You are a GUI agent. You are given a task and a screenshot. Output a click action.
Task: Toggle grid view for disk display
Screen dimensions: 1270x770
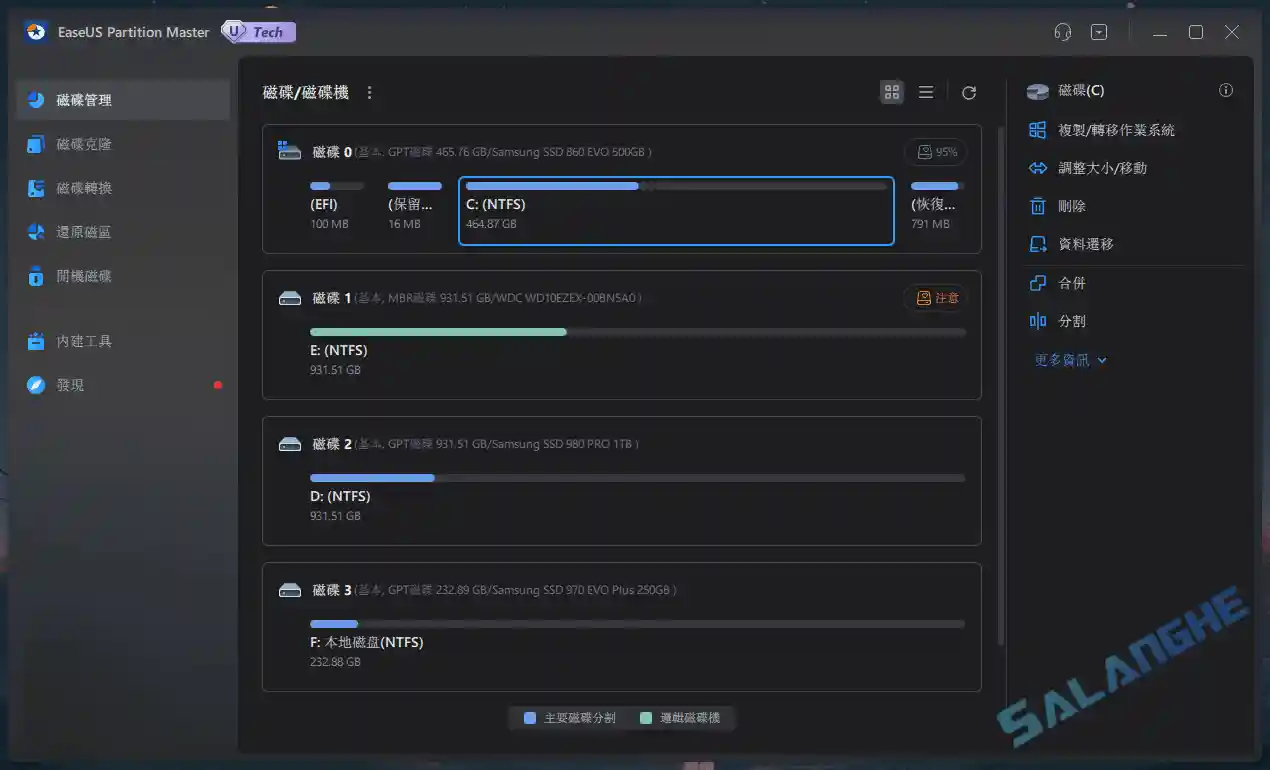(891, 91)
